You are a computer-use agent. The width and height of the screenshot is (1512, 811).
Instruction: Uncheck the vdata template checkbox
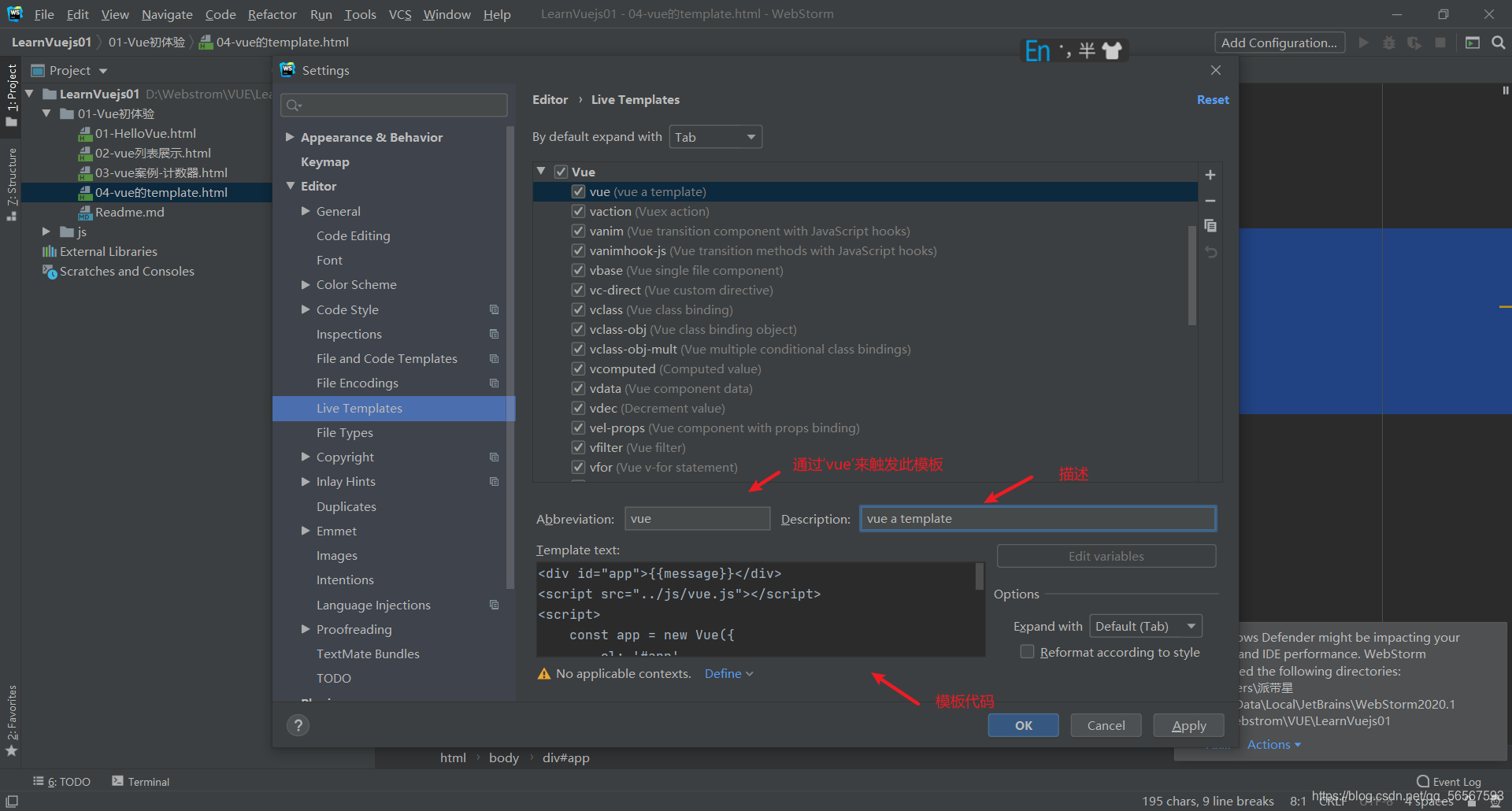tap(578, 388)
